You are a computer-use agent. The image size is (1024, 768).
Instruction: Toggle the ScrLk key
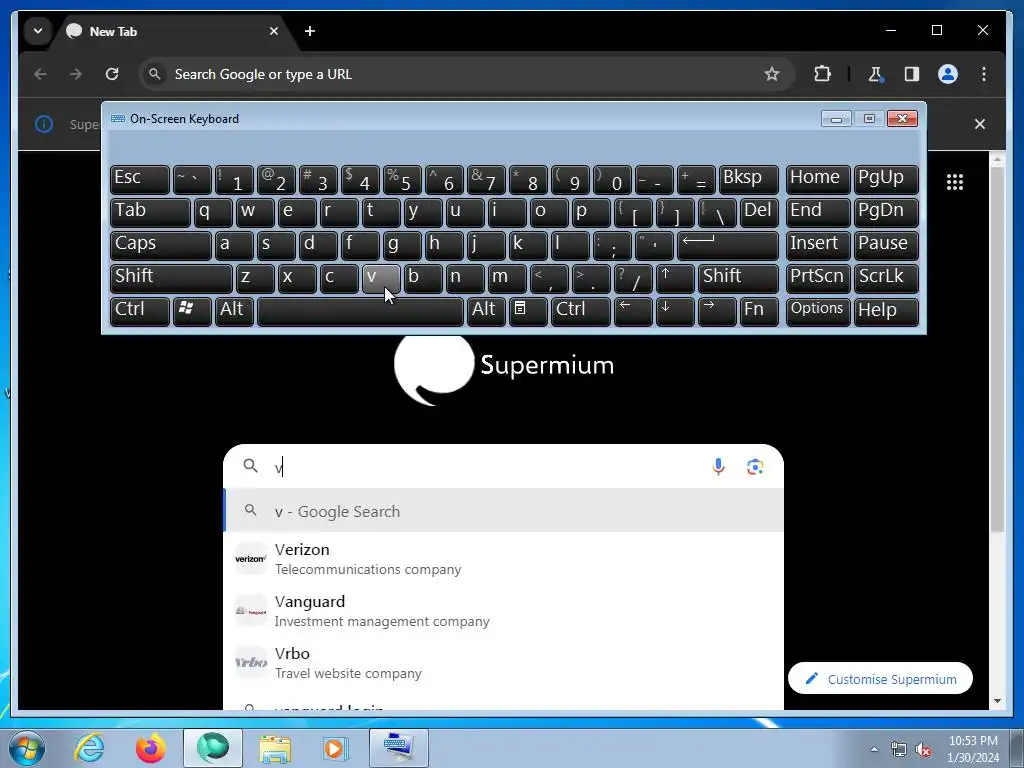click(x=886, y=278)
